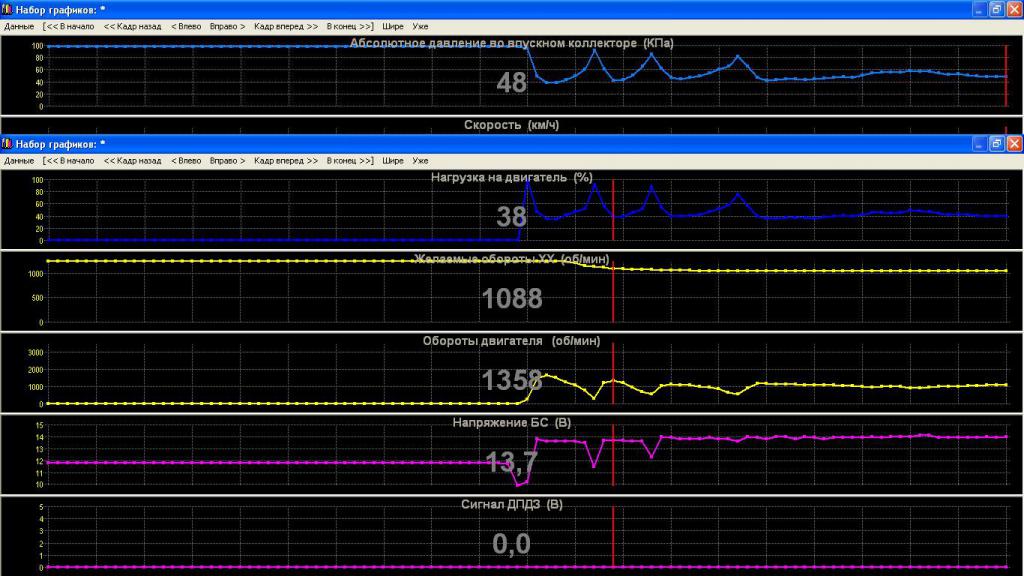Viewport: 1024px width, 576px height.
Task: Click 'Вправо >' in the lower window menu bar
Action: coord(227,160)
